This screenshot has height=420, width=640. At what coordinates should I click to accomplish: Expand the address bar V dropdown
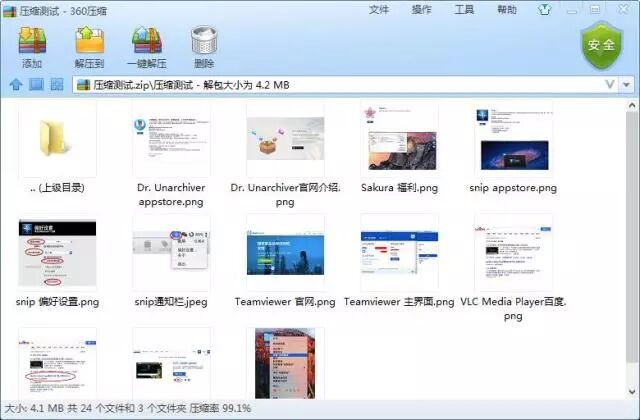609,84
